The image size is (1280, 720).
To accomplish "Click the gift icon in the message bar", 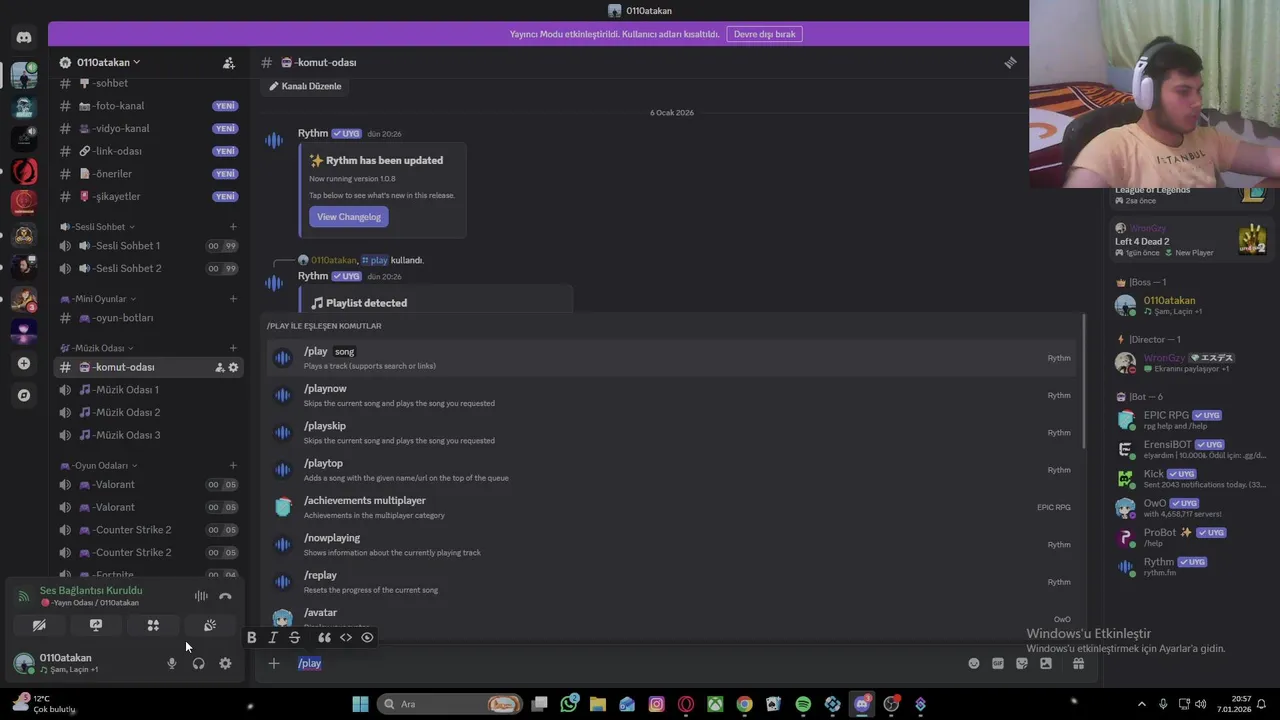I will pos(1078,663).
